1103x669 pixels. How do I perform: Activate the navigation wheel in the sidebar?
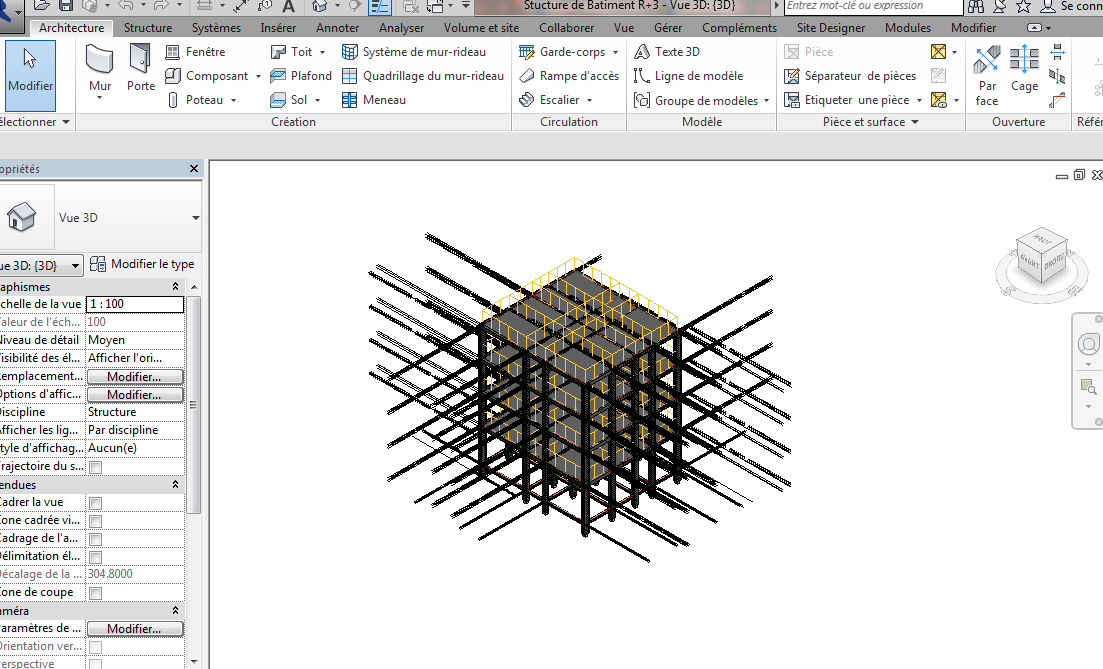tap(1087, 344)
